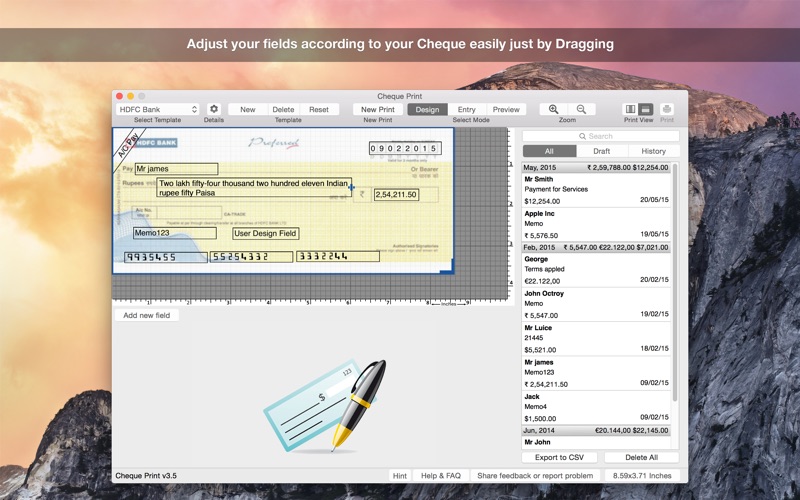Switch to Design mode
Screen dimensions: 800x500
tap(427, 109)
